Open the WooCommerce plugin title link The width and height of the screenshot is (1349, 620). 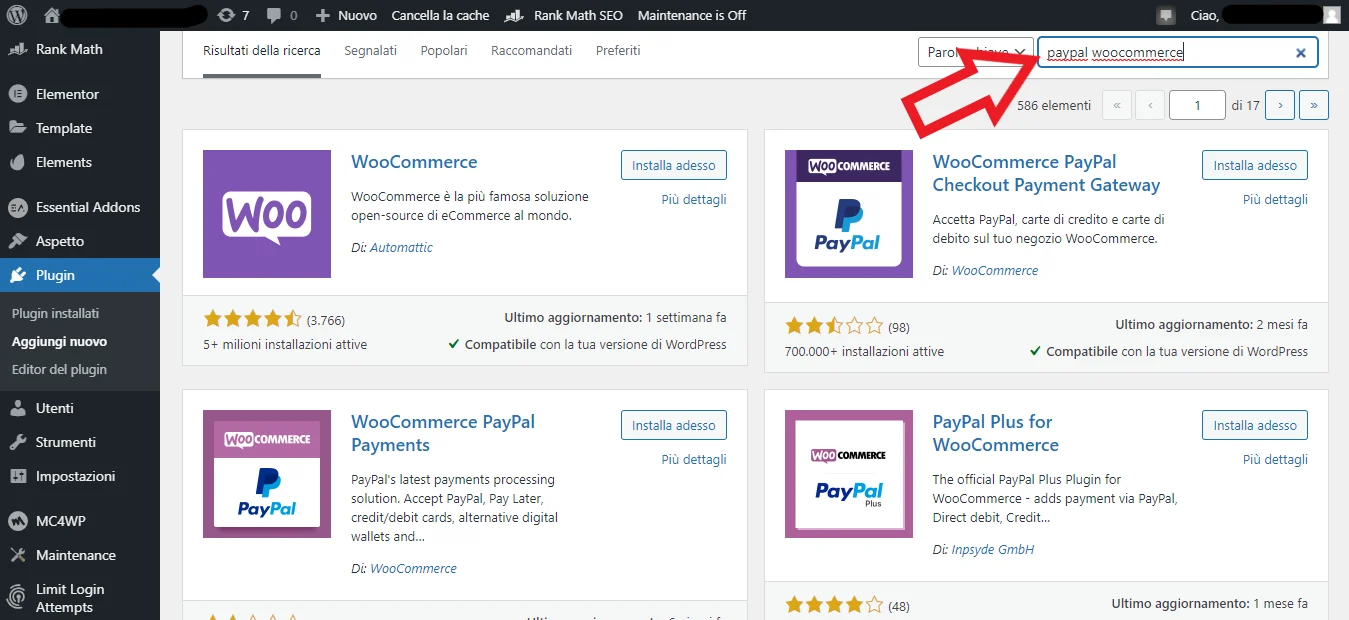tap(414, 162)
